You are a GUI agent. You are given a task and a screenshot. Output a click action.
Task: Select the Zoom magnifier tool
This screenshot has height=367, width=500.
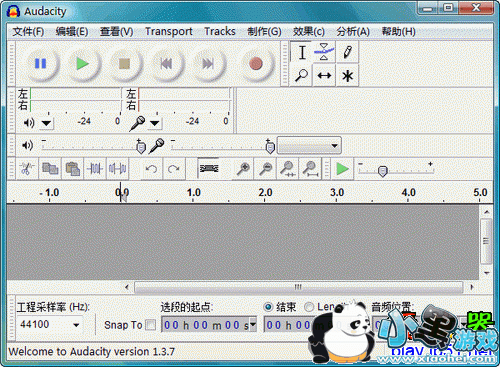302,76
